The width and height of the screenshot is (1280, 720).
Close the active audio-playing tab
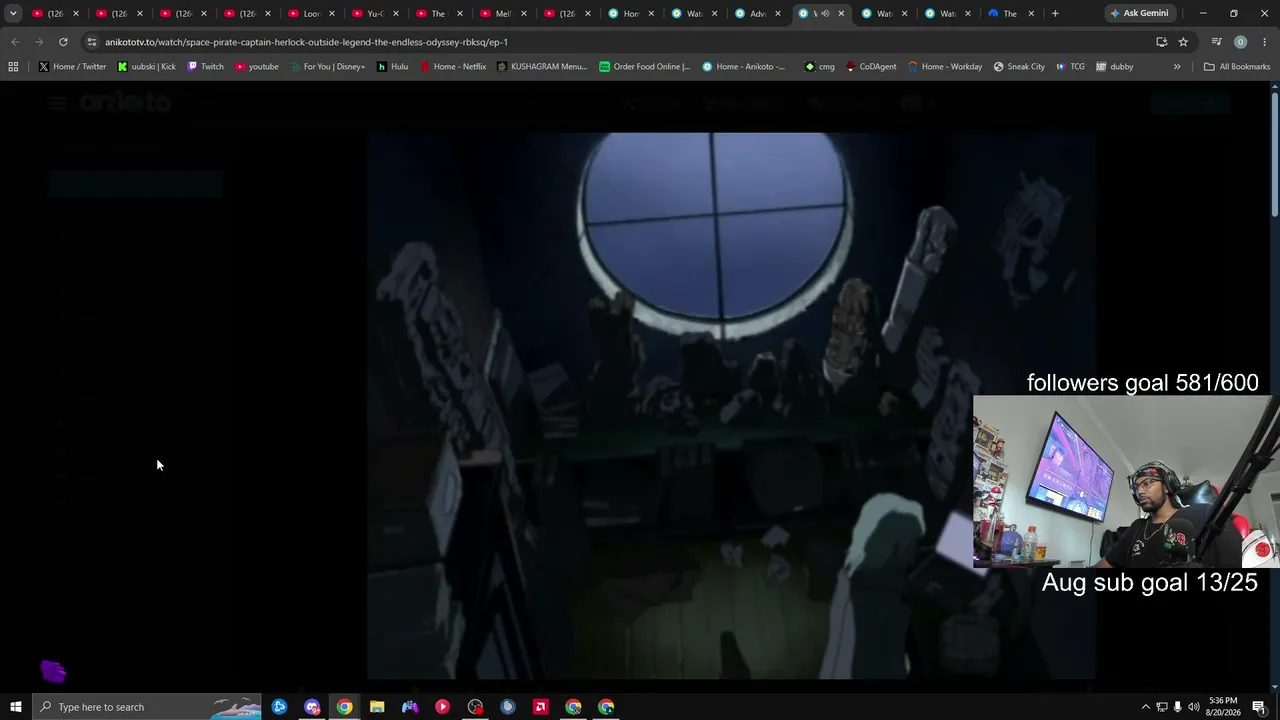[841, 14]
